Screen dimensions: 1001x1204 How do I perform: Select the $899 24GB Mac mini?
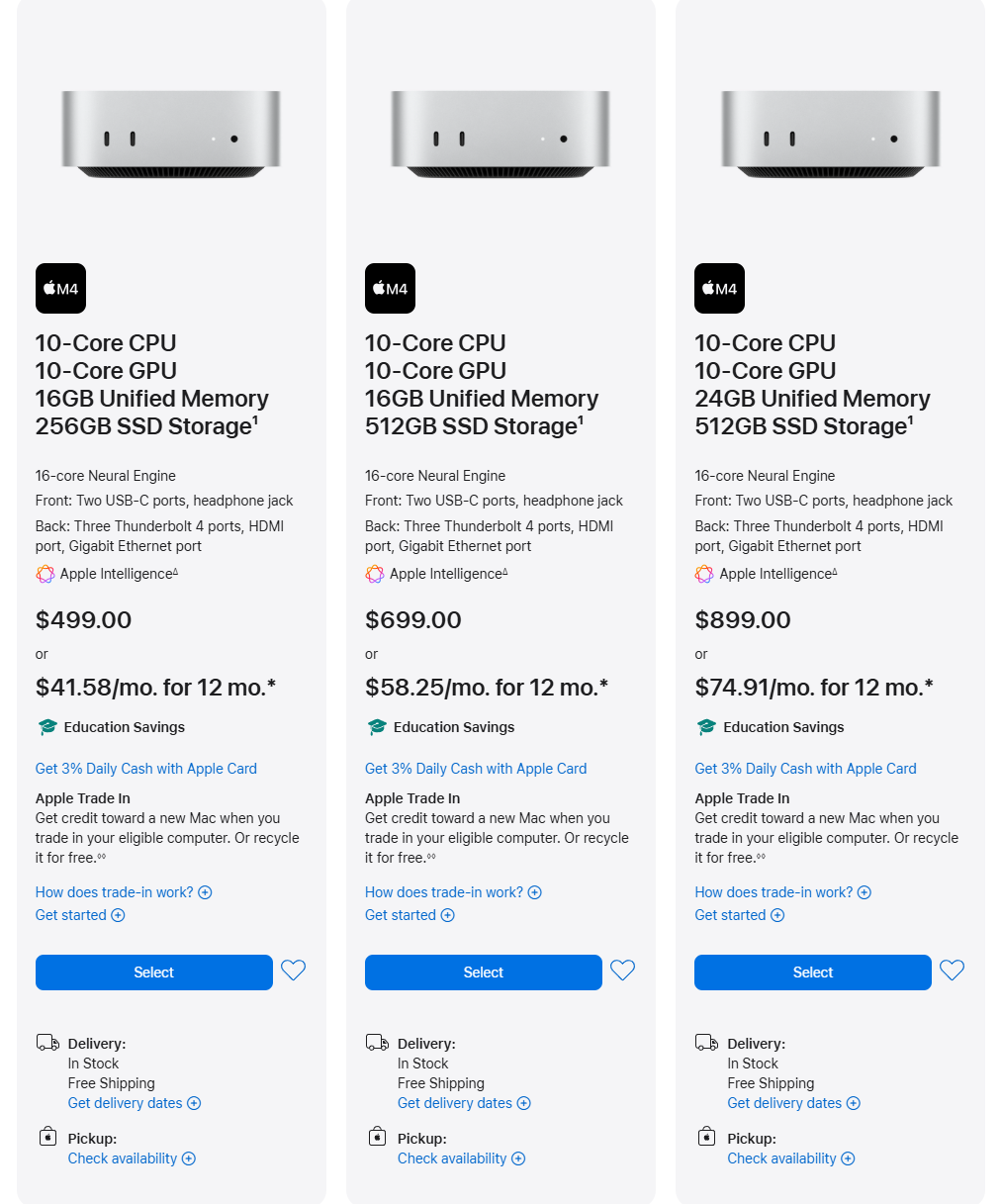pyautogui.click(x=813, y=972)
